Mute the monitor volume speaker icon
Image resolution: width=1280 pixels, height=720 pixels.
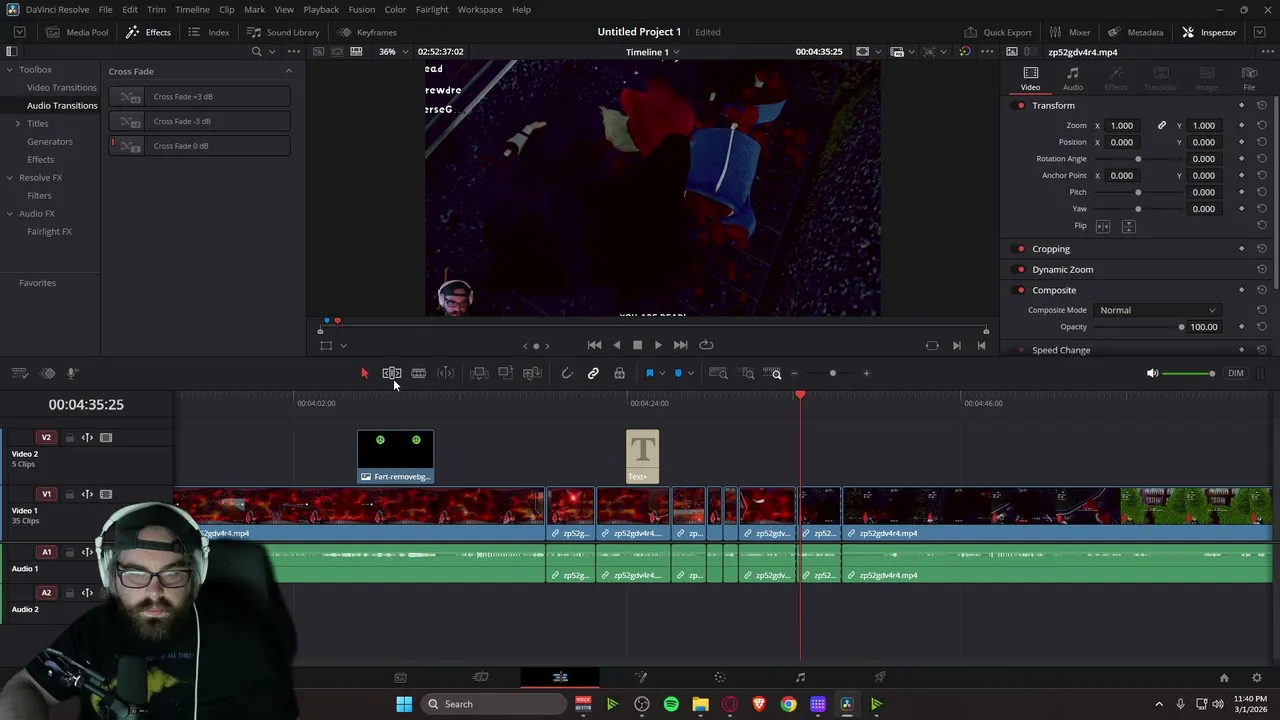(1152, 374)
